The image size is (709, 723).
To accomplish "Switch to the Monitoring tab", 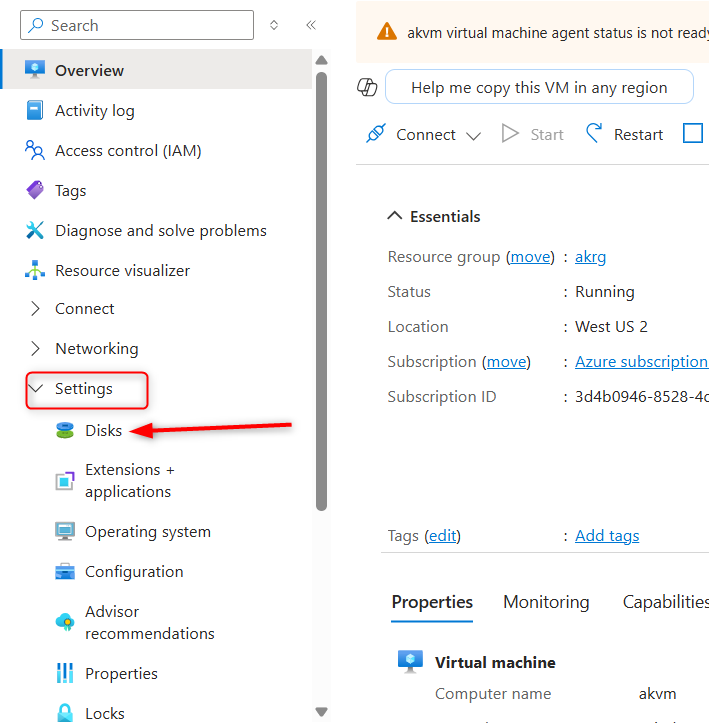I will click(x=546, y=602).
